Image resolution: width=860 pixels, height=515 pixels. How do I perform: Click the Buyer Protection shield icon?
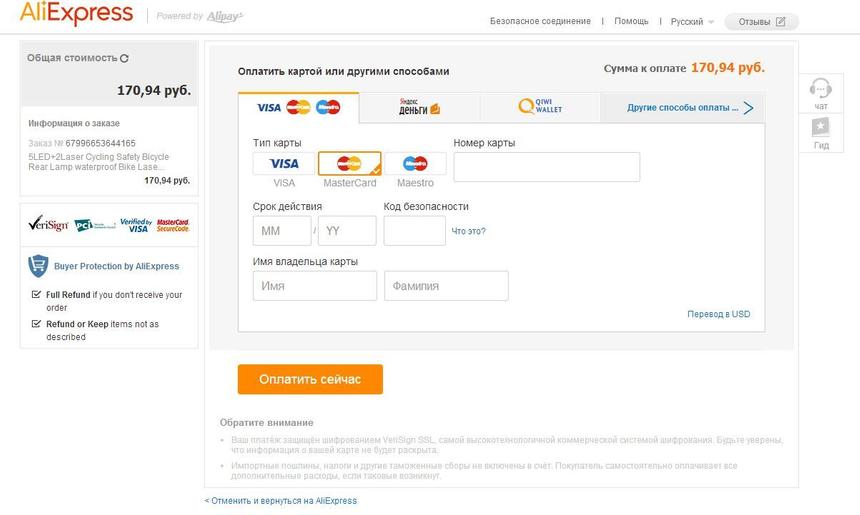tap(38, 266)
